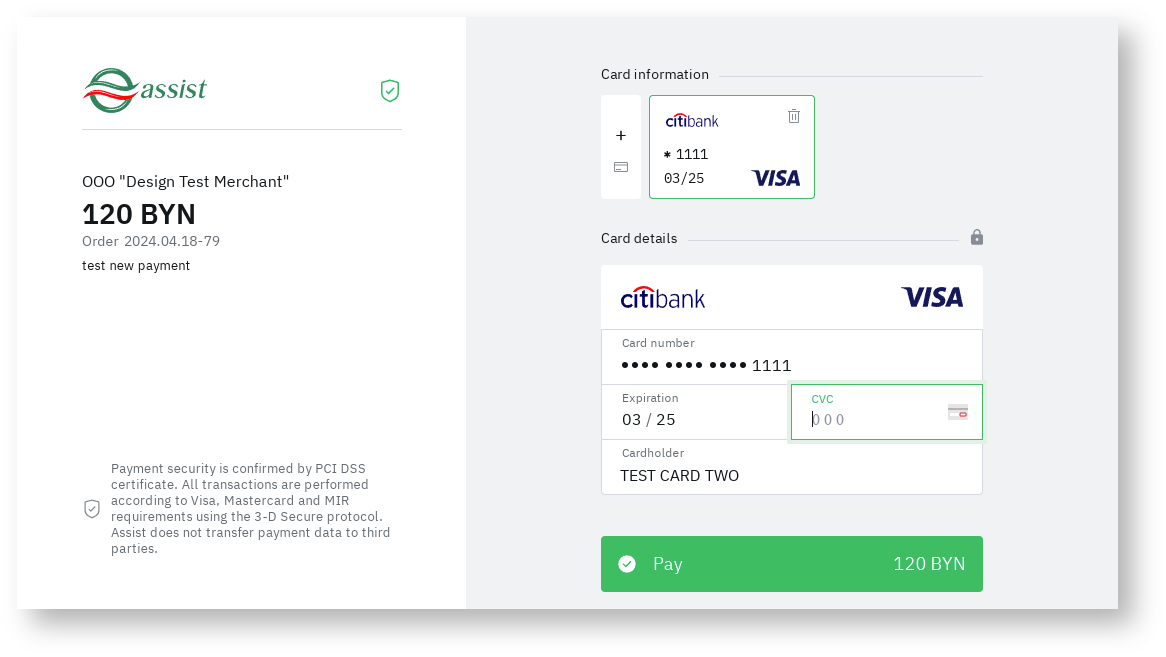Click the checkmark icon on Pay button
Image resolution: width=1166 pixels, height=657 pixels.
[x=627, y=564]
